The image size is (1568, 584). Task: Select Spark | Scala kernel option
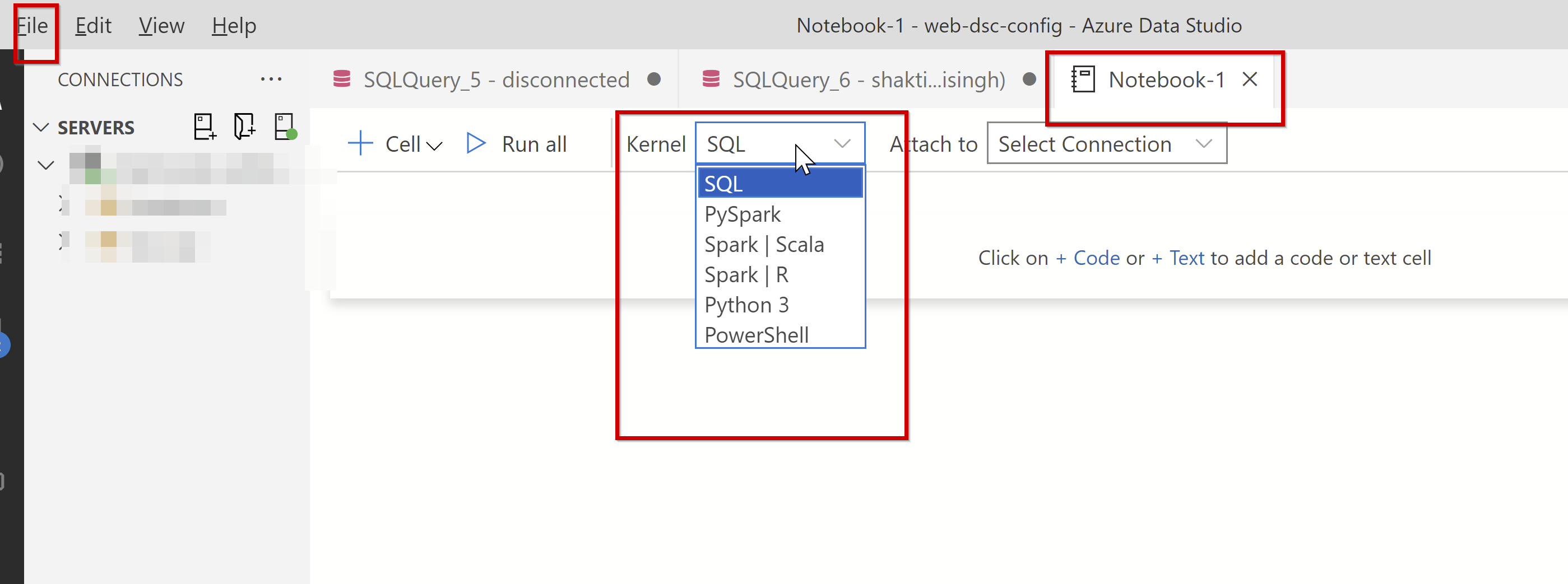point(780,245)
